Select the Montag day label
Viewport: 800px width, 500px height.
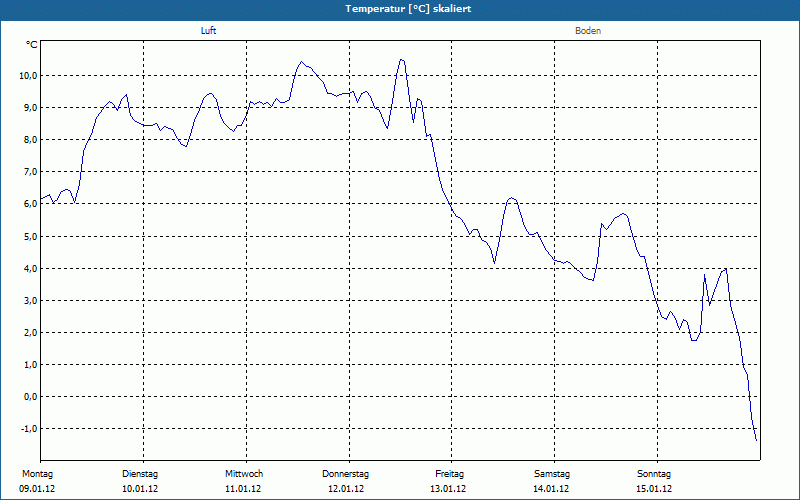37,474
